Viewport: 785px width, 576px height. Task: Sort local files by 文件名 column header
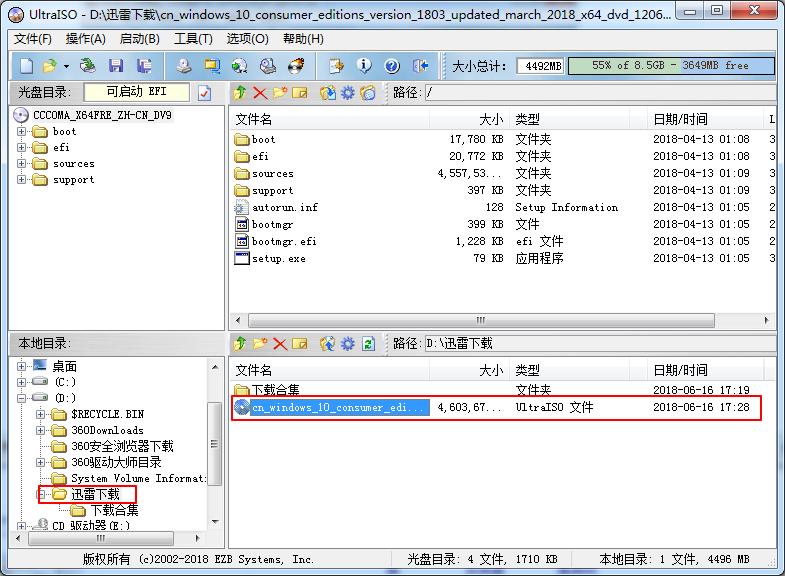click(330, 371)
